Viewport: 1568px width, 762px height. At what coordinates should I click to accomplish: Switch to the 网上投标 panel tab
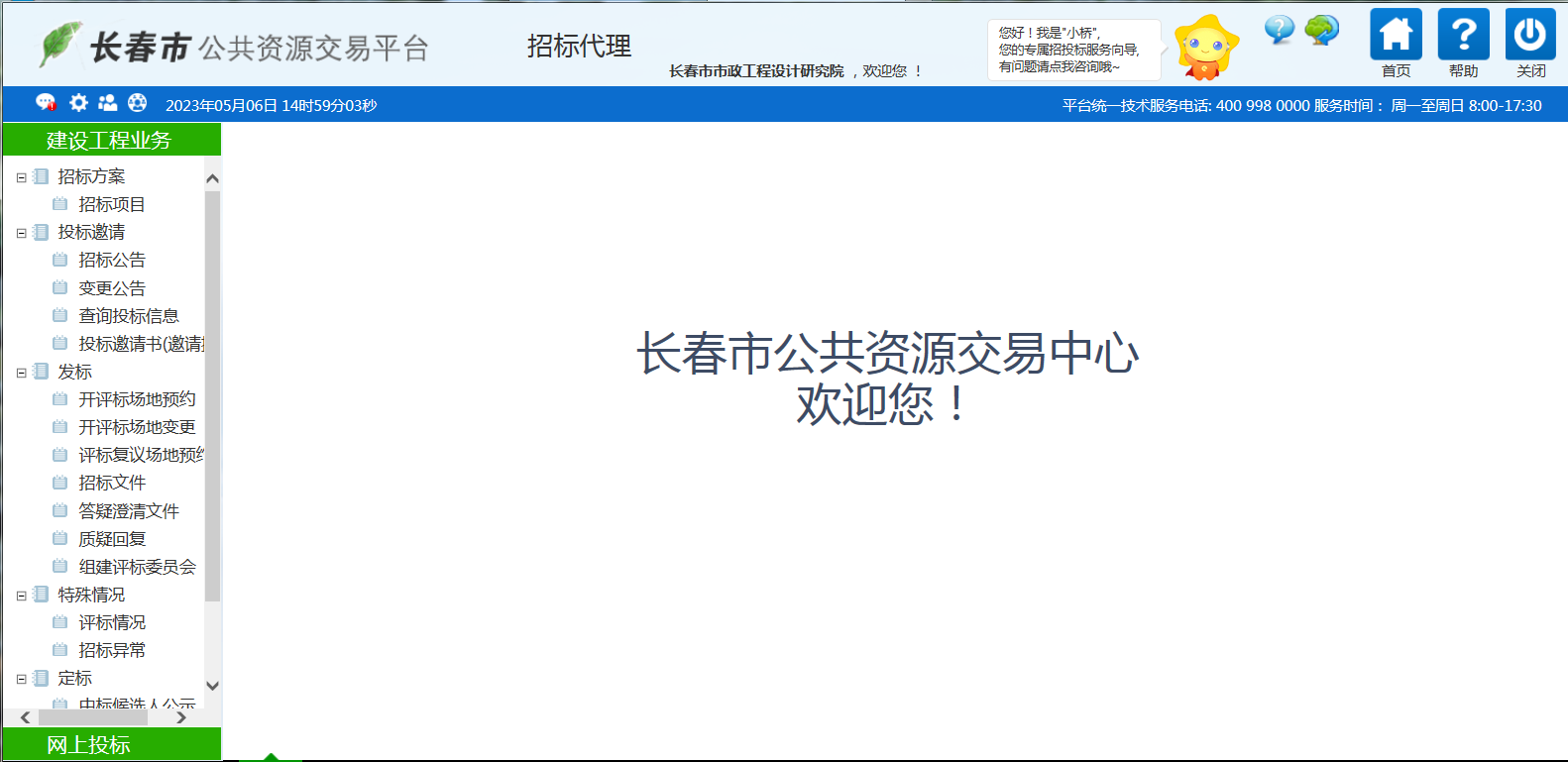pyautogui.click(x=111, y=744)
